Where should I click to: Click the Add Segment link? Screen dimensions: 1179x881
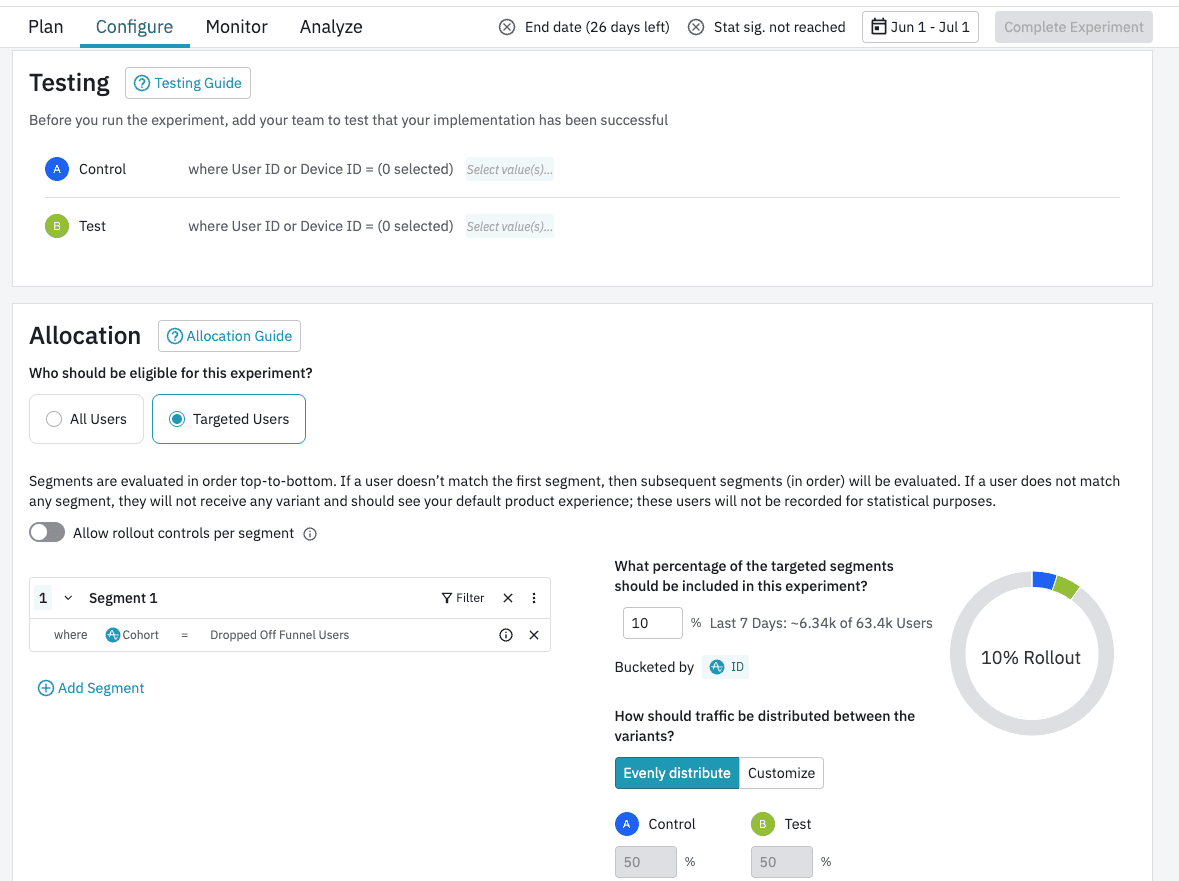coord(90,688)
